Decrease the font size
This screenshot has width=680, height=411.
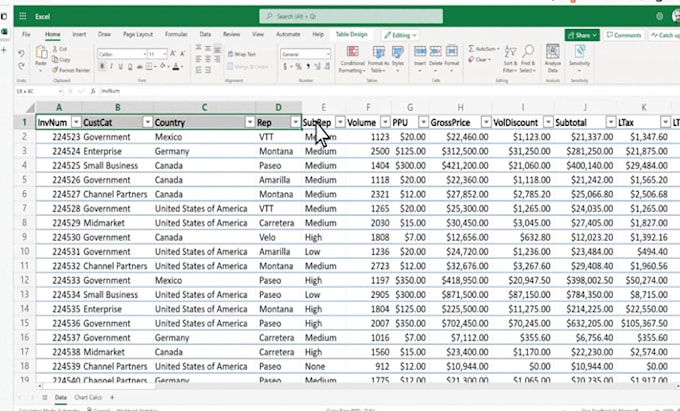click(x=182, y=54)
